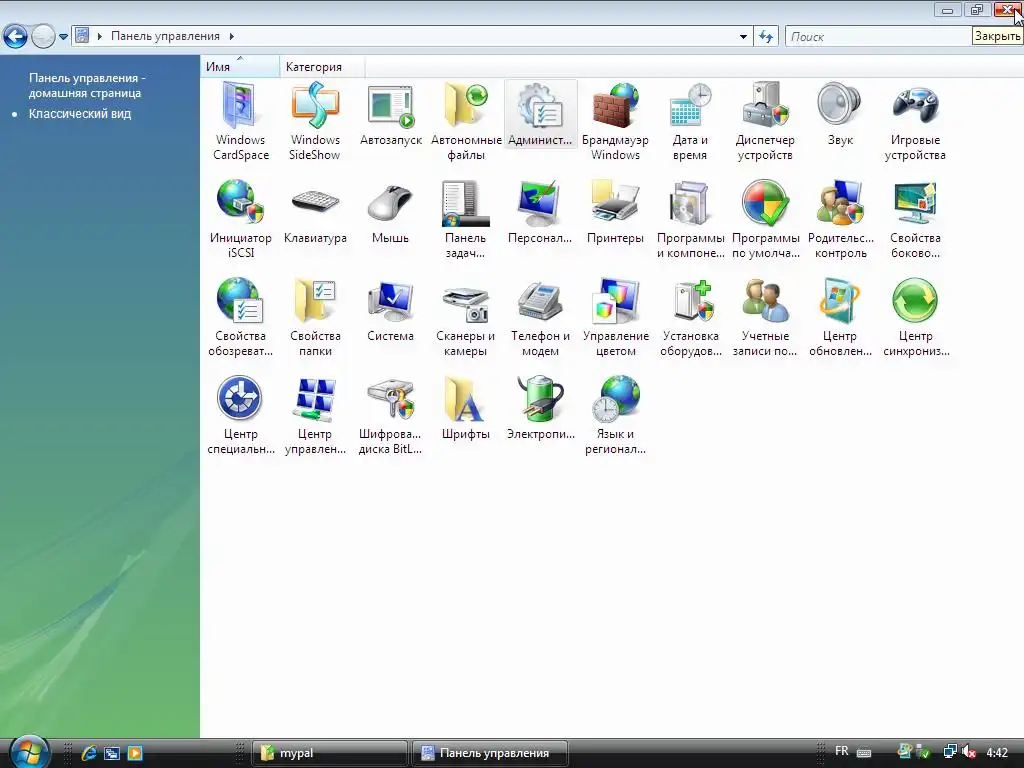Open recent pages dropdown arrow
The height and width of the screenshot is (768, 1024).
point(63,37)
